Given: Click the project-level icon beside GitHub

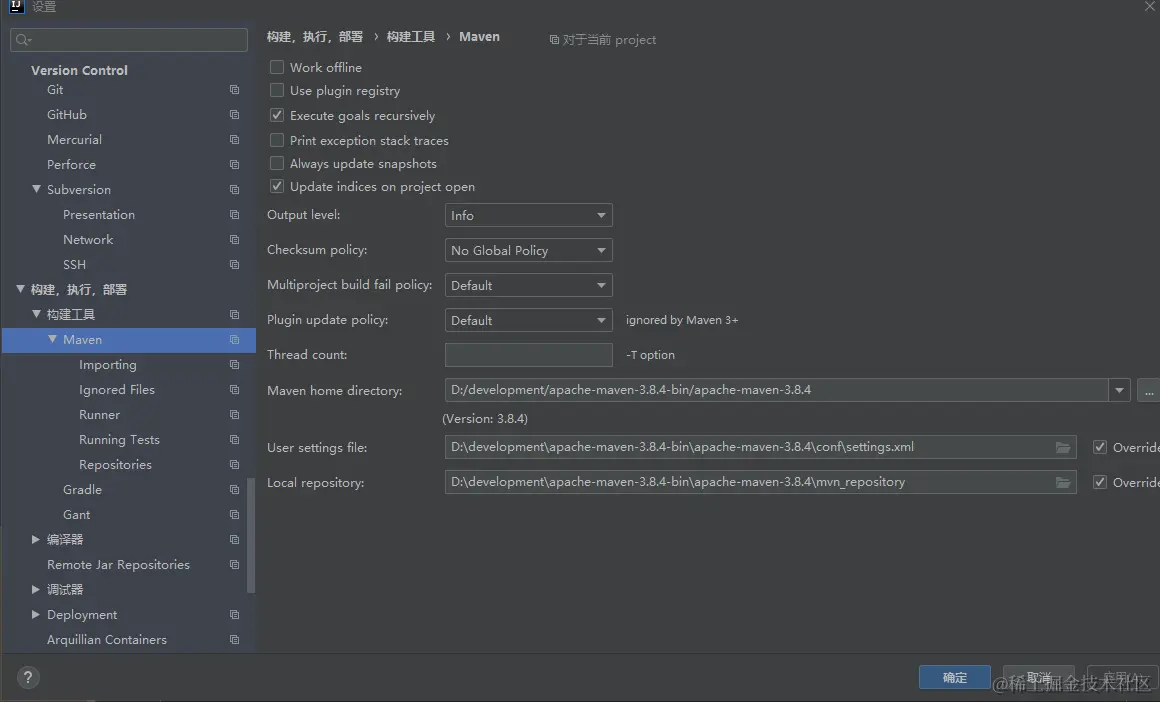Looking at the screenshot, I should point(235,115).
